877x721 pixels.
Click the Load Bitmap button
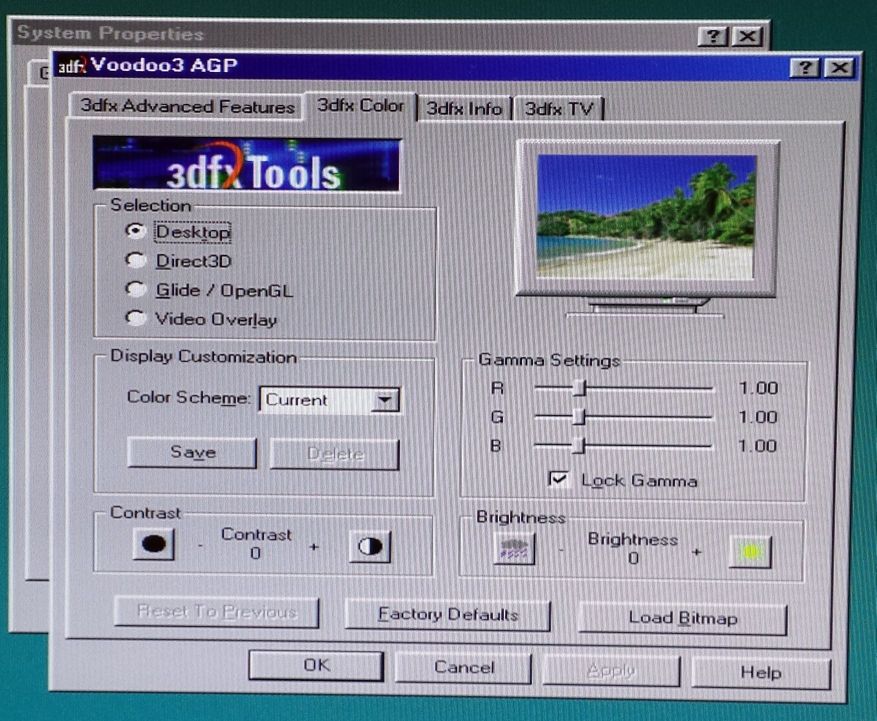coord(683,618)
